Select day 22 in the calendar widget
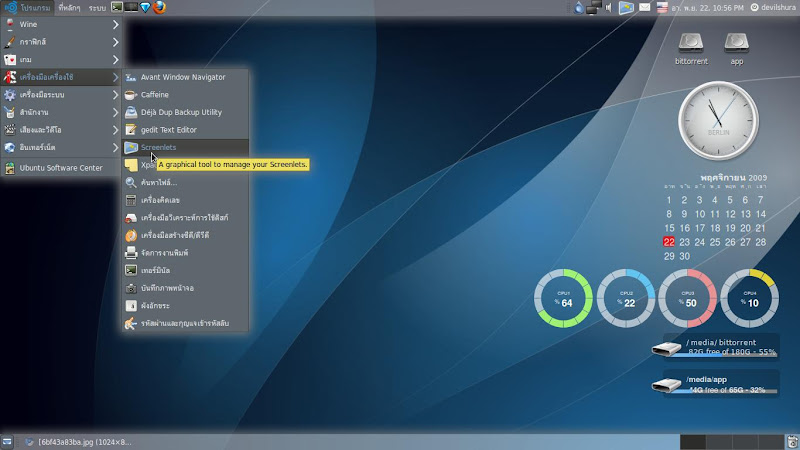Screen dimensions: 800x450 [669, 242]
